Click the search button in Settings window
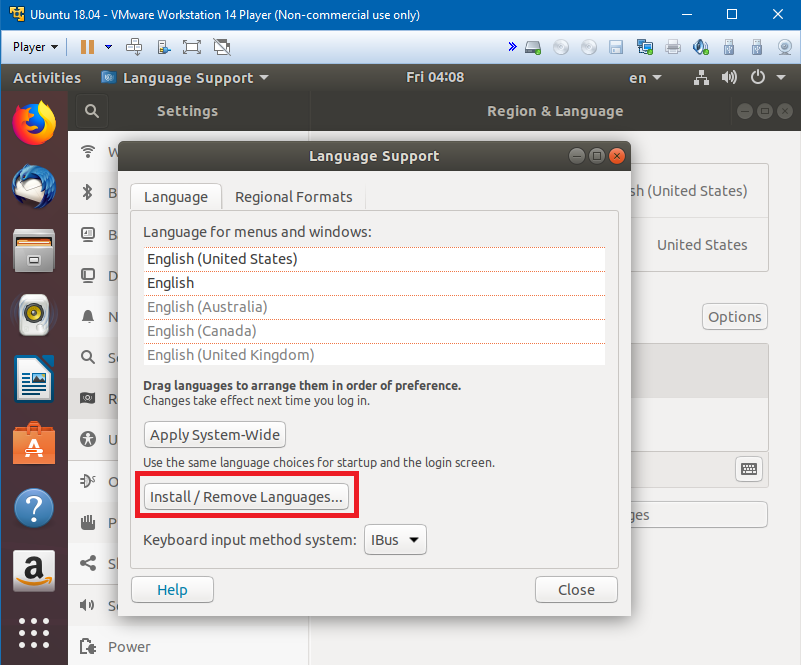The image size is (801, 665). [92, 111]
